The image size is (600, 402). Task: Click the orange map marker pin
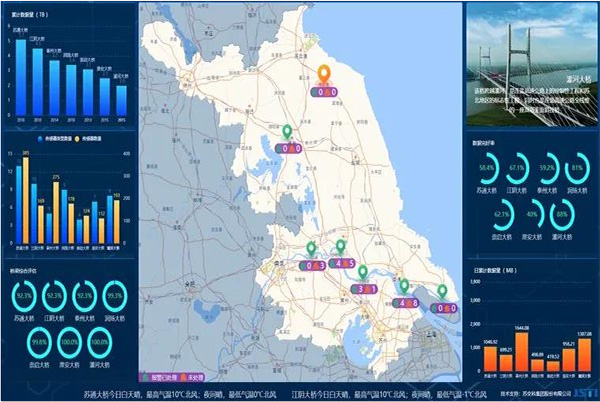323,74
